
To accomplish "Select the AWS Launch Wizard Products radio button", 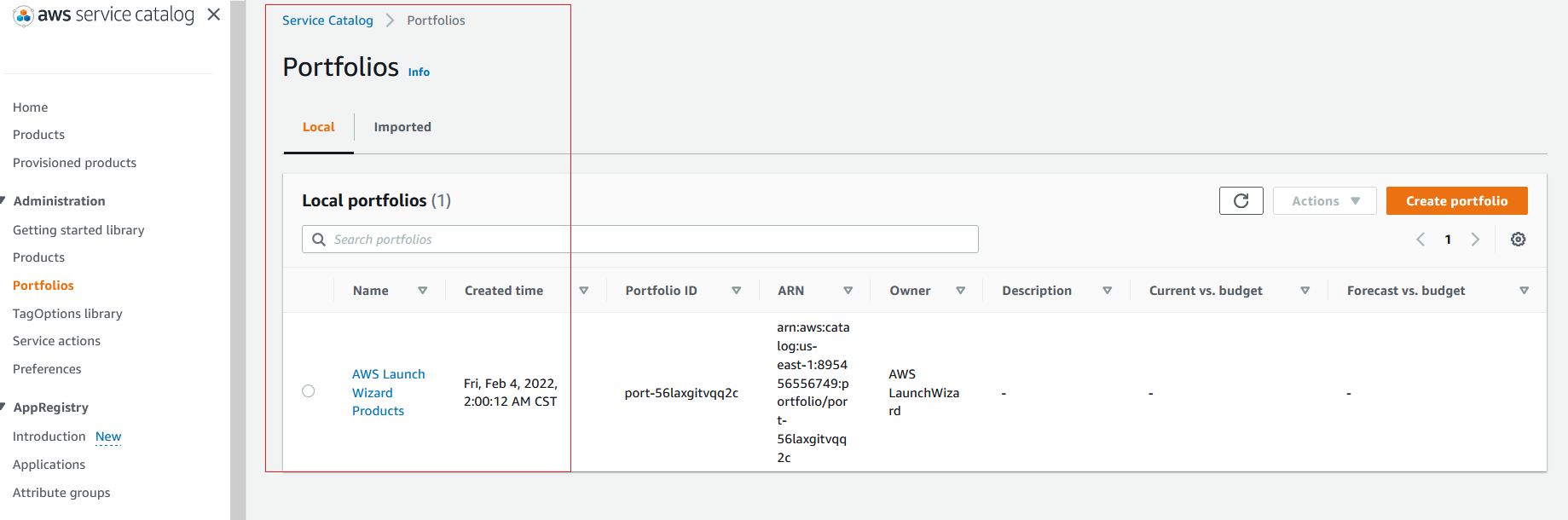I will tap(309, 391).
